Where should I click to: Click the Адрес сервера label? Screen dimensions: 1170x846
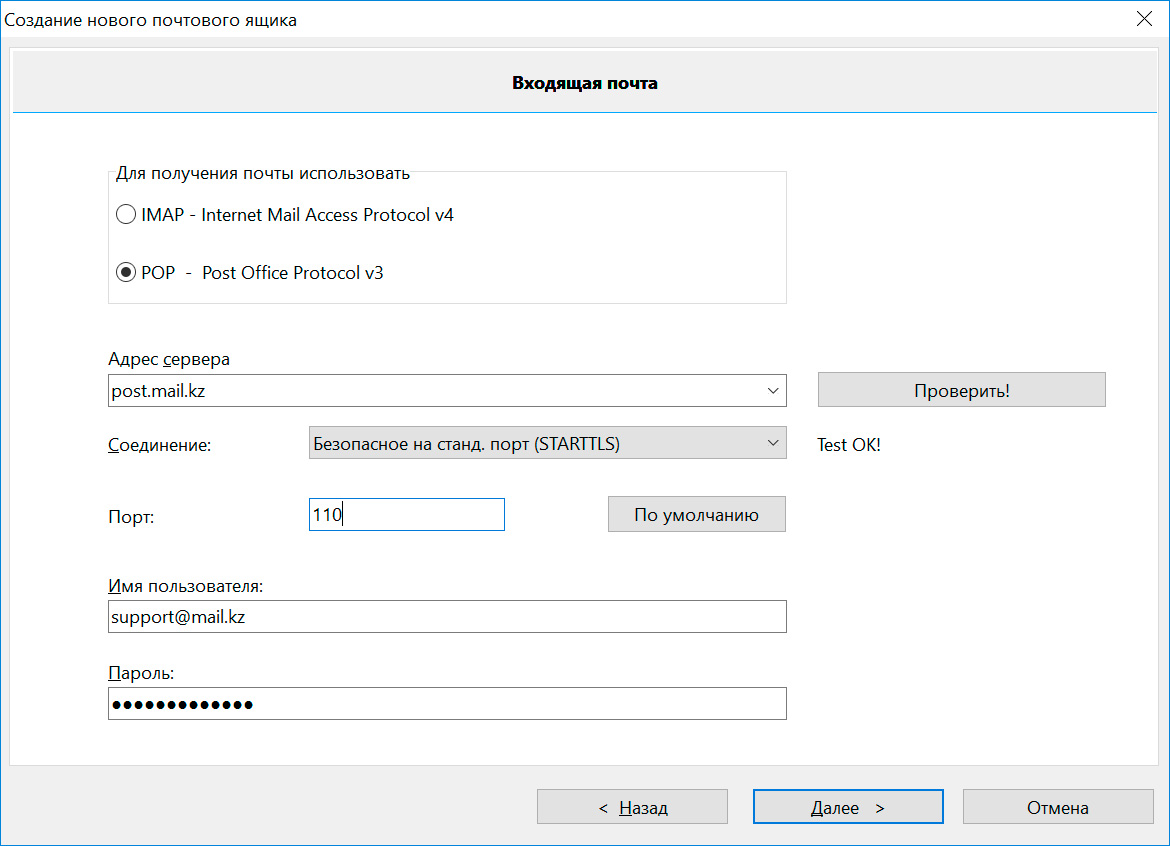(169, 359)
